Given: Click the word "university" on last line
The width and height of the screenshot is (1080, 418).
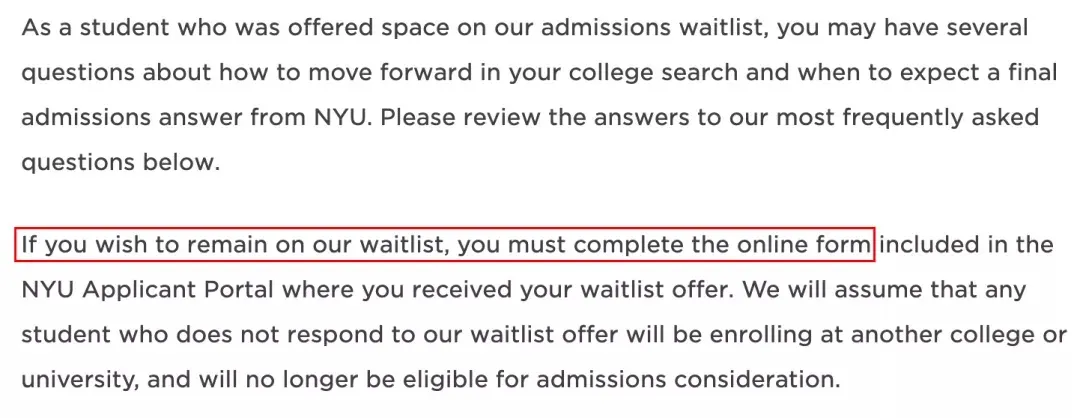Looking at the screenshot, I should pyautogui.click(x=76, y=380).
